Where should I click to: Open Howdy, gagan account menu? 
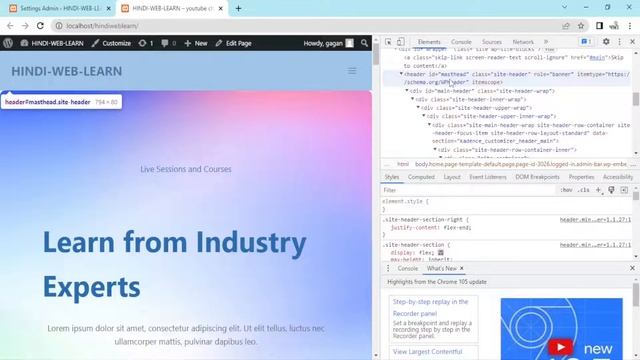[x=328, y=43]
